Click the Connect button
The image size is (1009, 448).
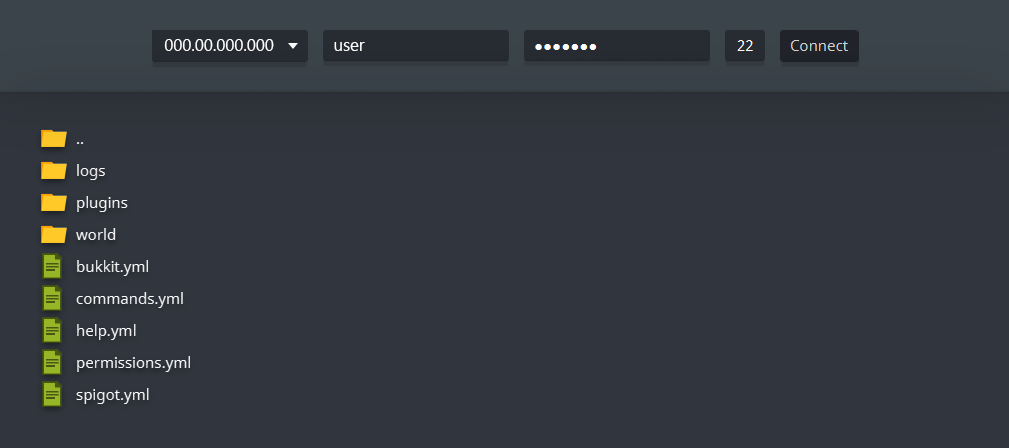(x=819, y=46)
